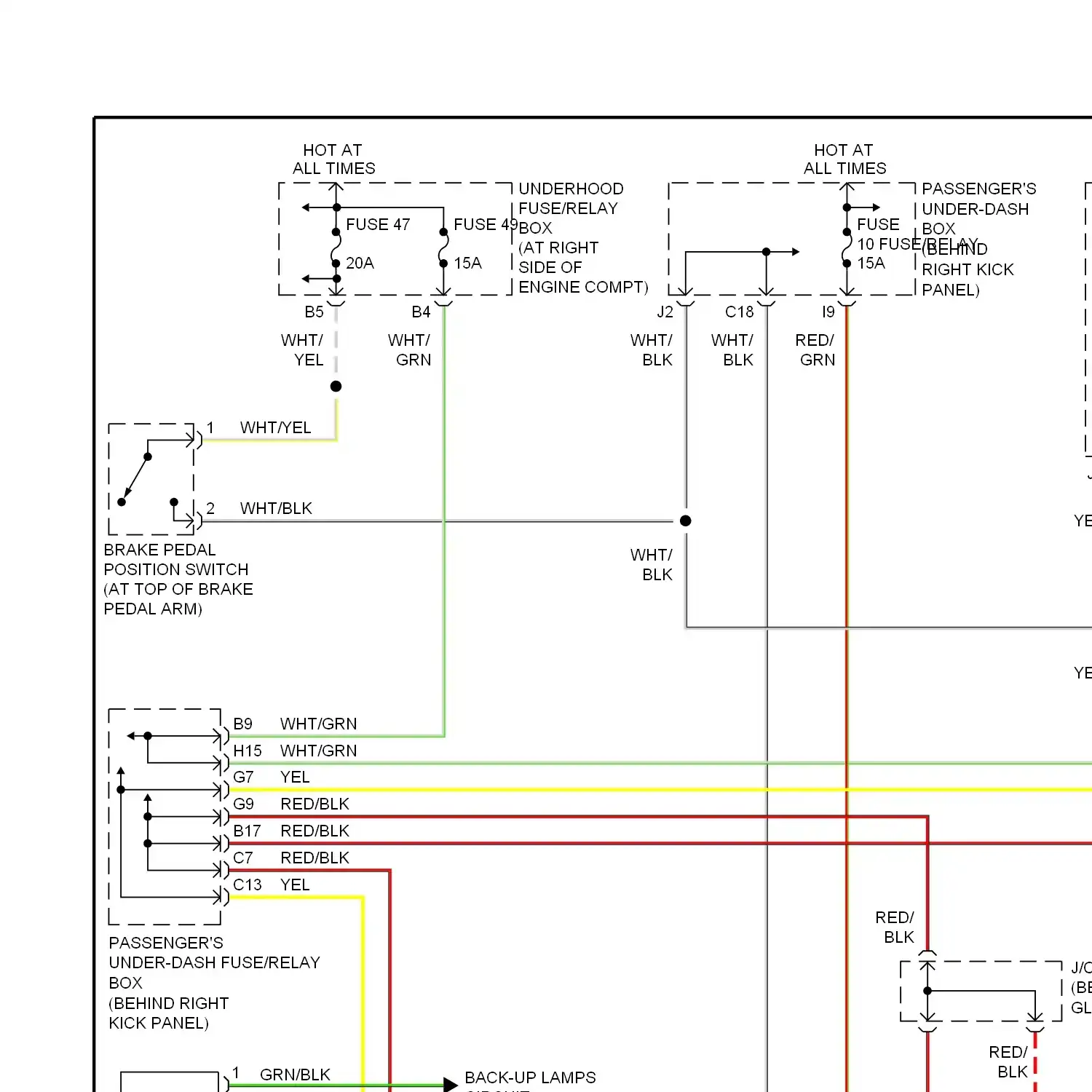
Task: Click the UNDERHOOD FUSE/RELAY BOX label
Action: 583,237
